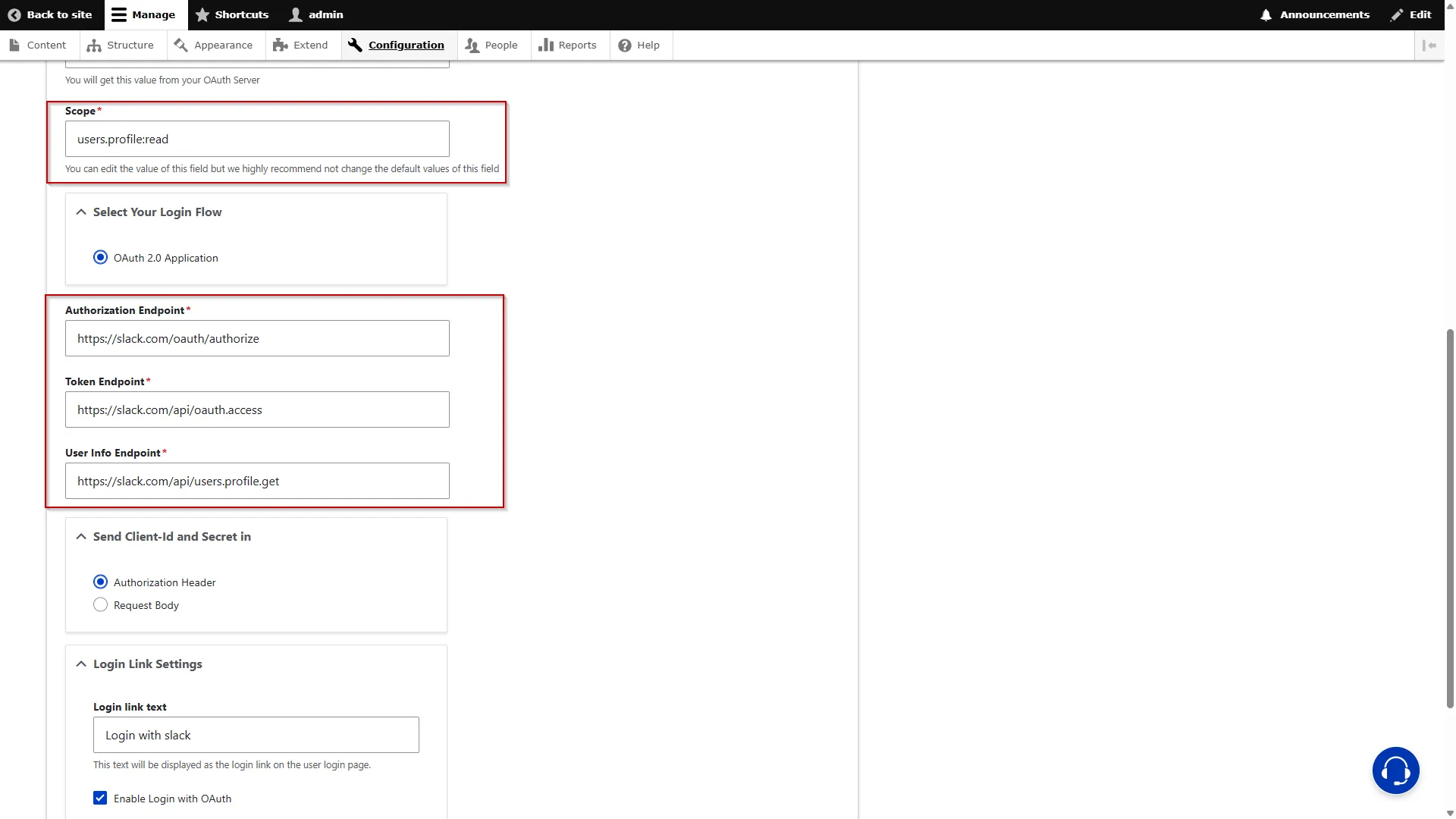The image size is (1456, 819).
Task: Click the Back to site arrow icon
Action: pos(14,14)
